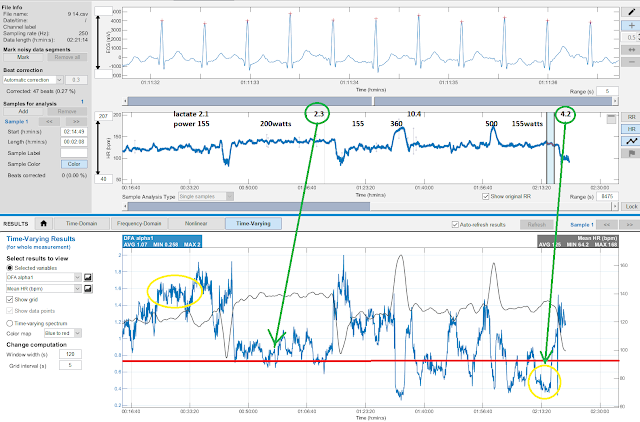Go to previous sample with << in samples panel
Viewport: 640px width, 422px height.
click(49, 122)
